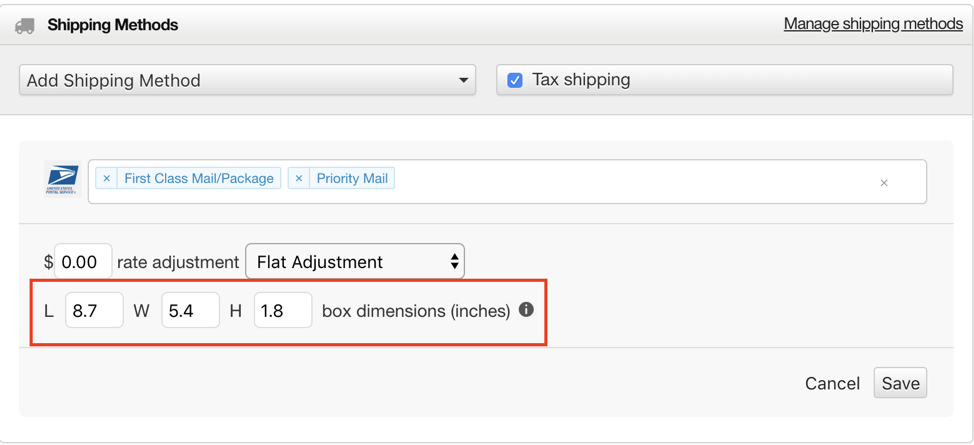The image size is (974, 445).
Task: Click the L length dimension field
Action: click(94, 310)
